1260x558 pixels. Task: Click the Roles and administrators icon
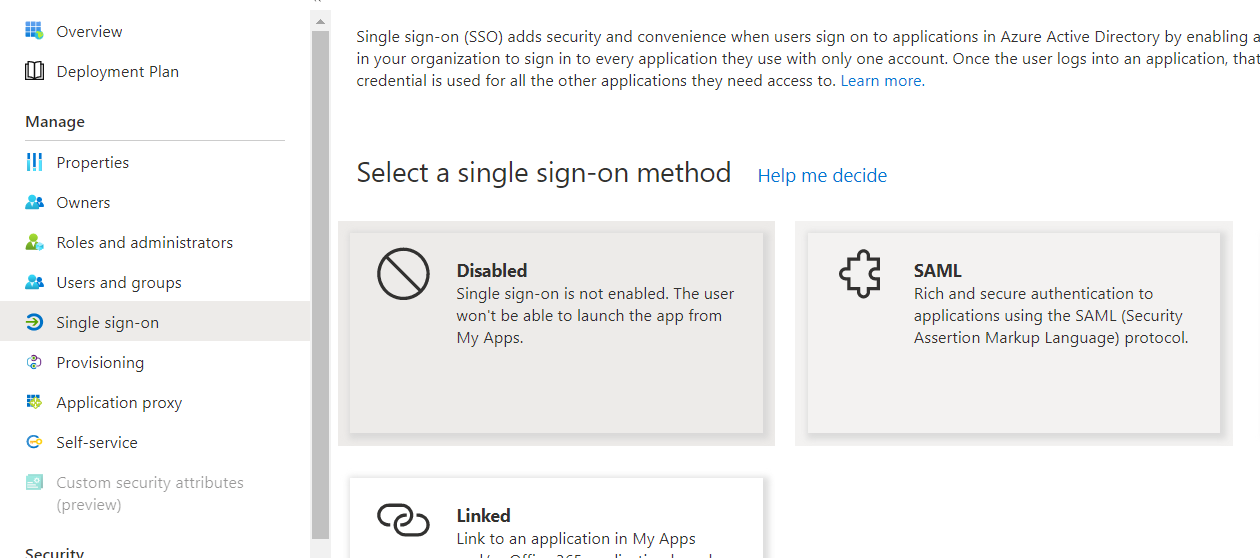34,242
